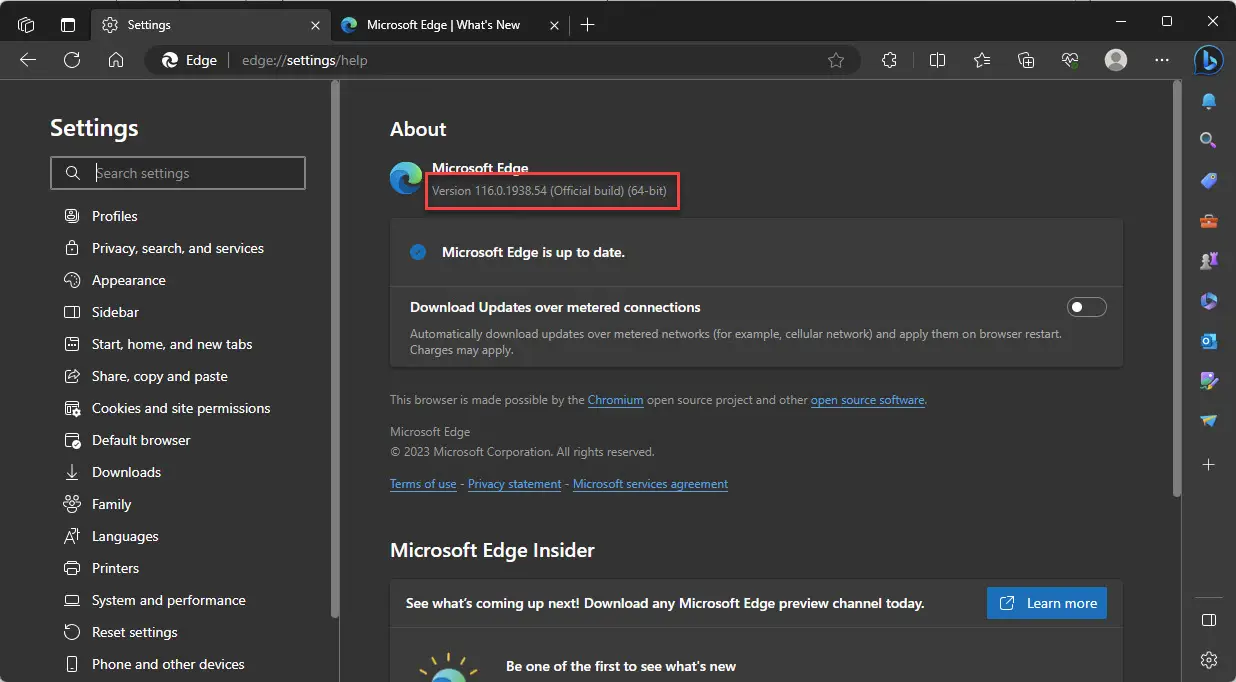Open Microsoft services agreement link
The width and height of the screenshot is (1236, 682).
650,484
